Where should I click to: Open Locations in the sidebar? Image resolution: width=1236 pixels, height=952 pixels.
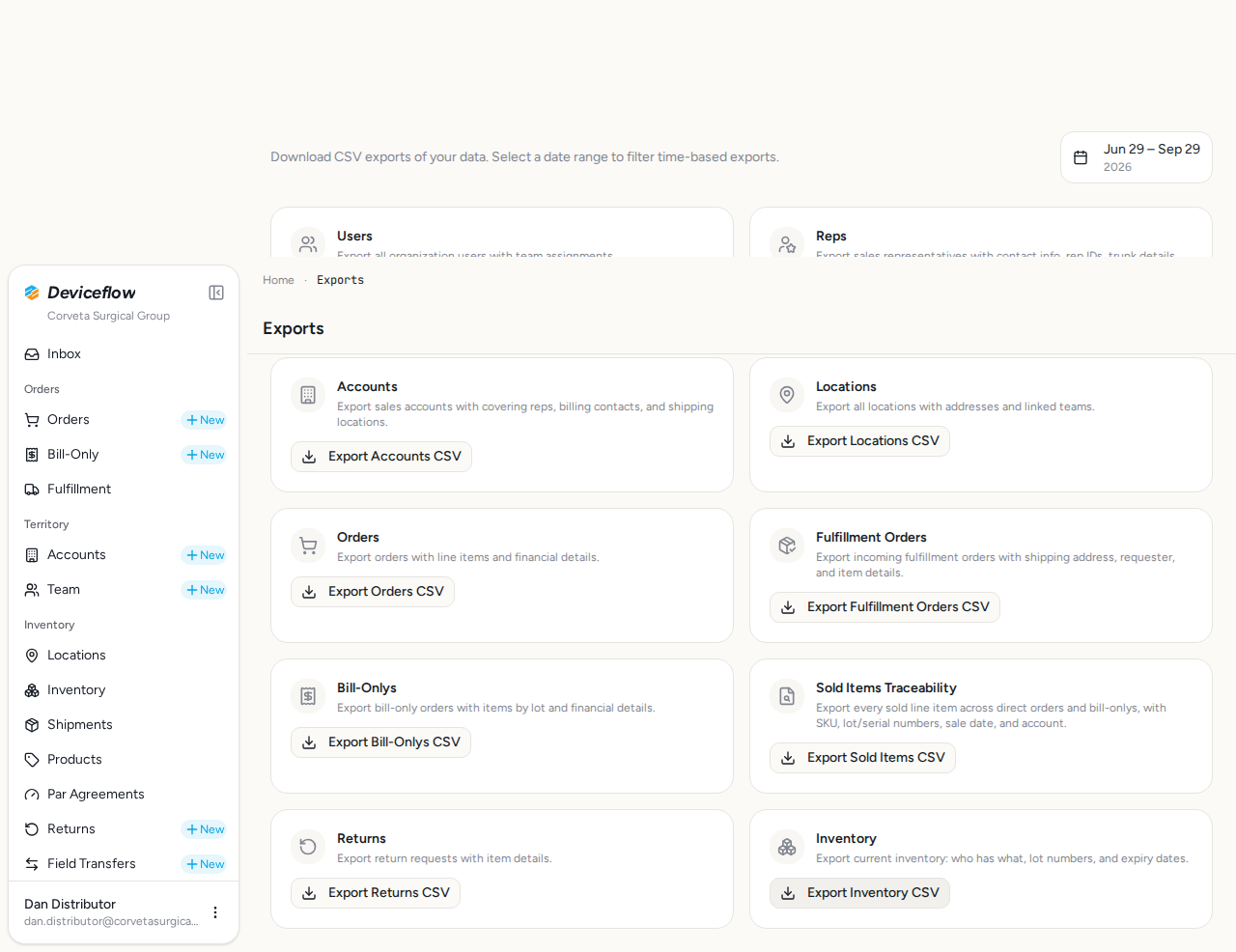click(x=124, y=656)
